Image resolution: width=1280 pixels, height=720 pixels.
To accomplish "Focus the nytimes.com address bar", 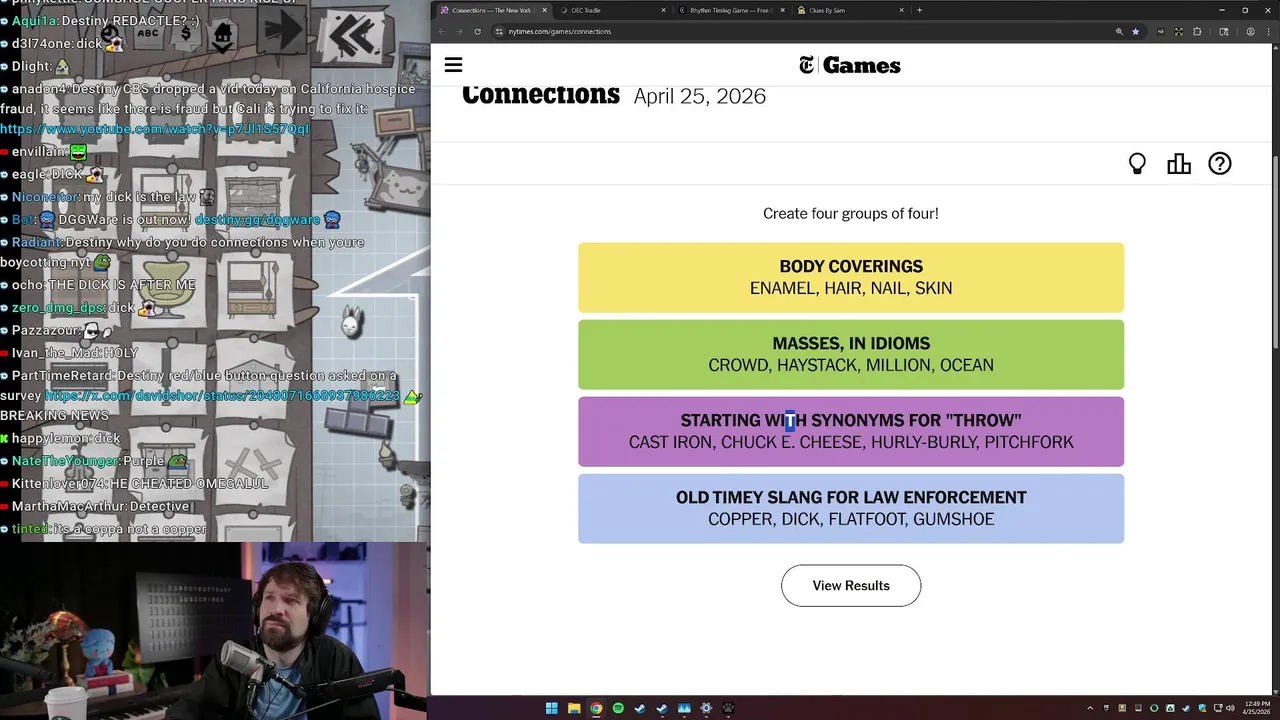I will coord(800,31).
